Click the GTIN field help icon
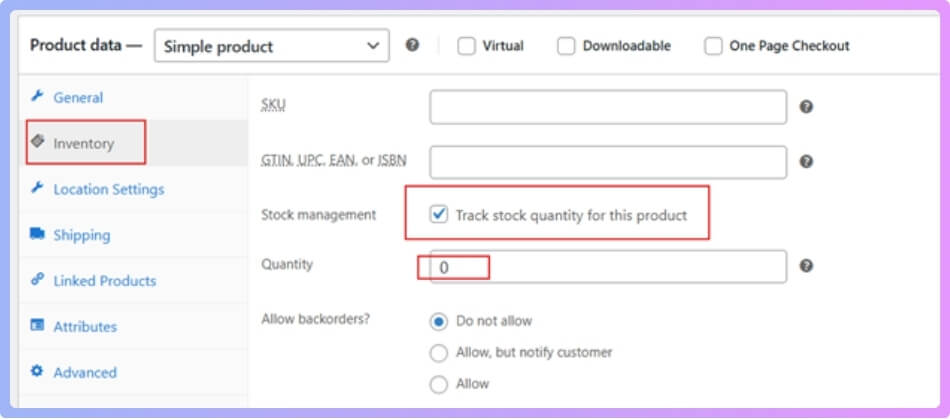Viewport: 950px width, 419px height. [806, 162]
